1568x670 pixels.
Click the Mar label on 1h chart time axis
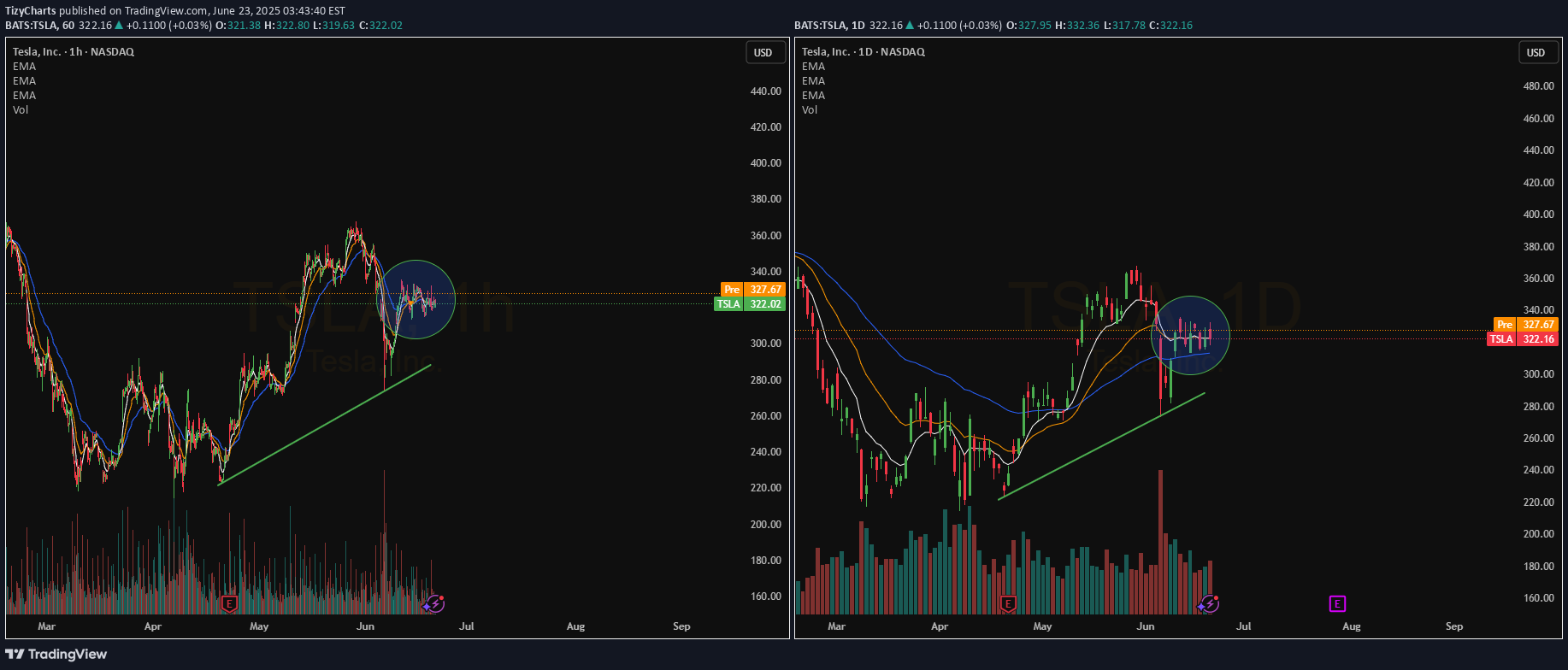pos(47,626)
